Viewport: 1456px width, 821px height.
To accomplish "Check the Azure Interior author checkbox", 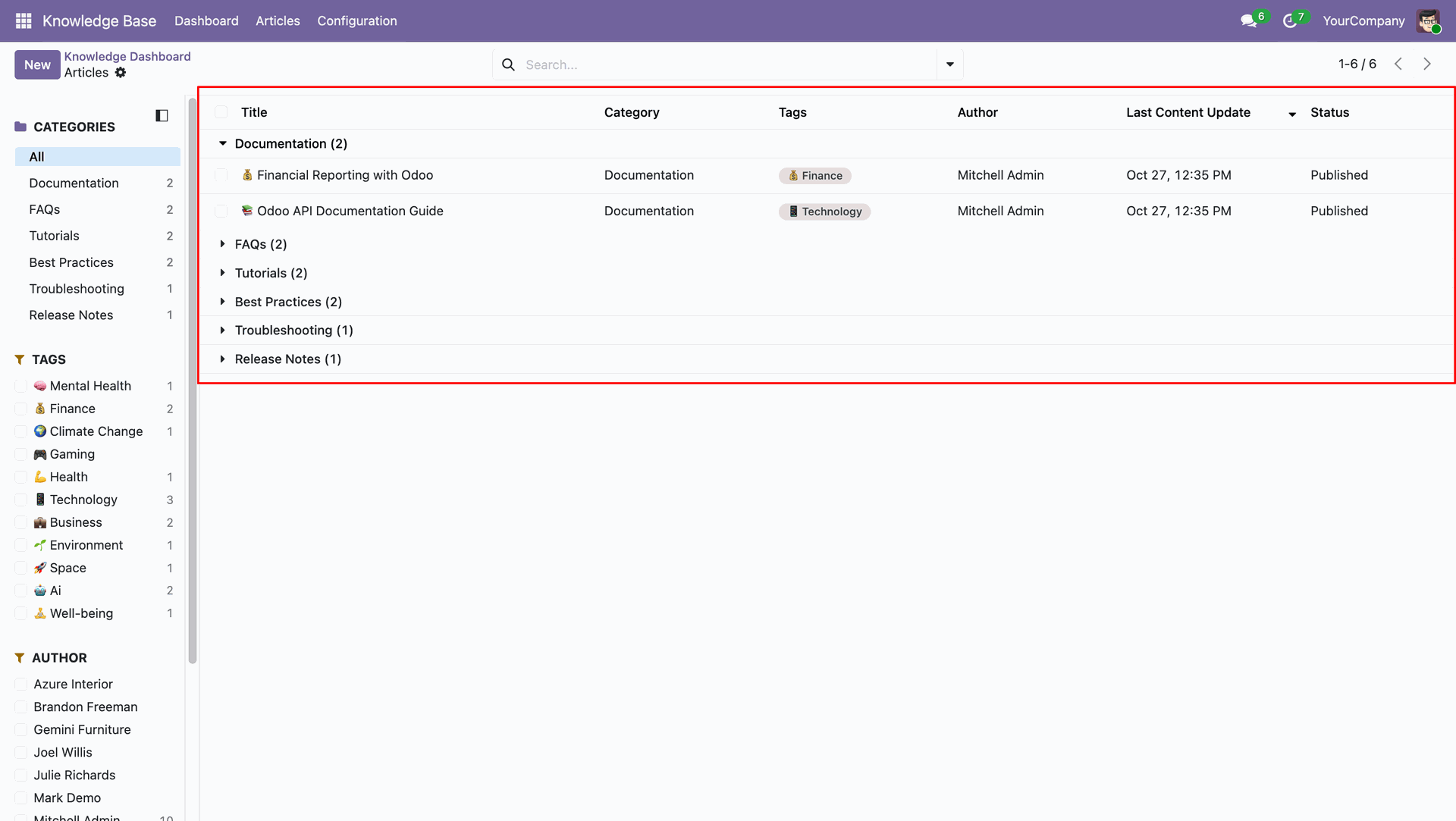I will [21, 684].
